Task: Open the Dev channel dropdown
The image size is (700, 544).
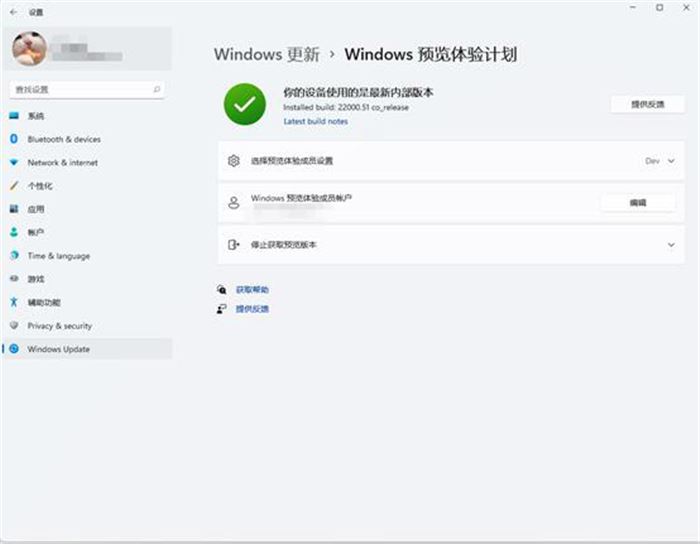Action: [660, 161]
